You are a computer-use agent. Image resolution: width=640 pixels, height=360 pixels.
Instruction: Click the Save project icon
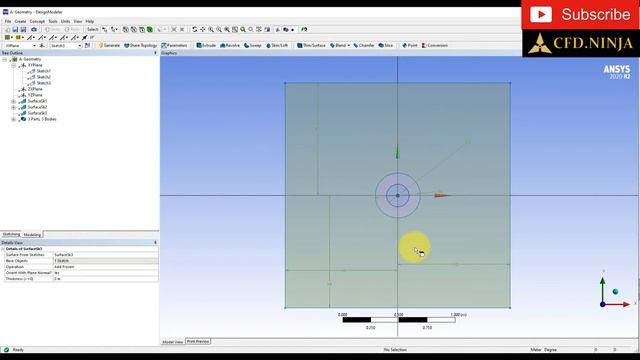15,29
